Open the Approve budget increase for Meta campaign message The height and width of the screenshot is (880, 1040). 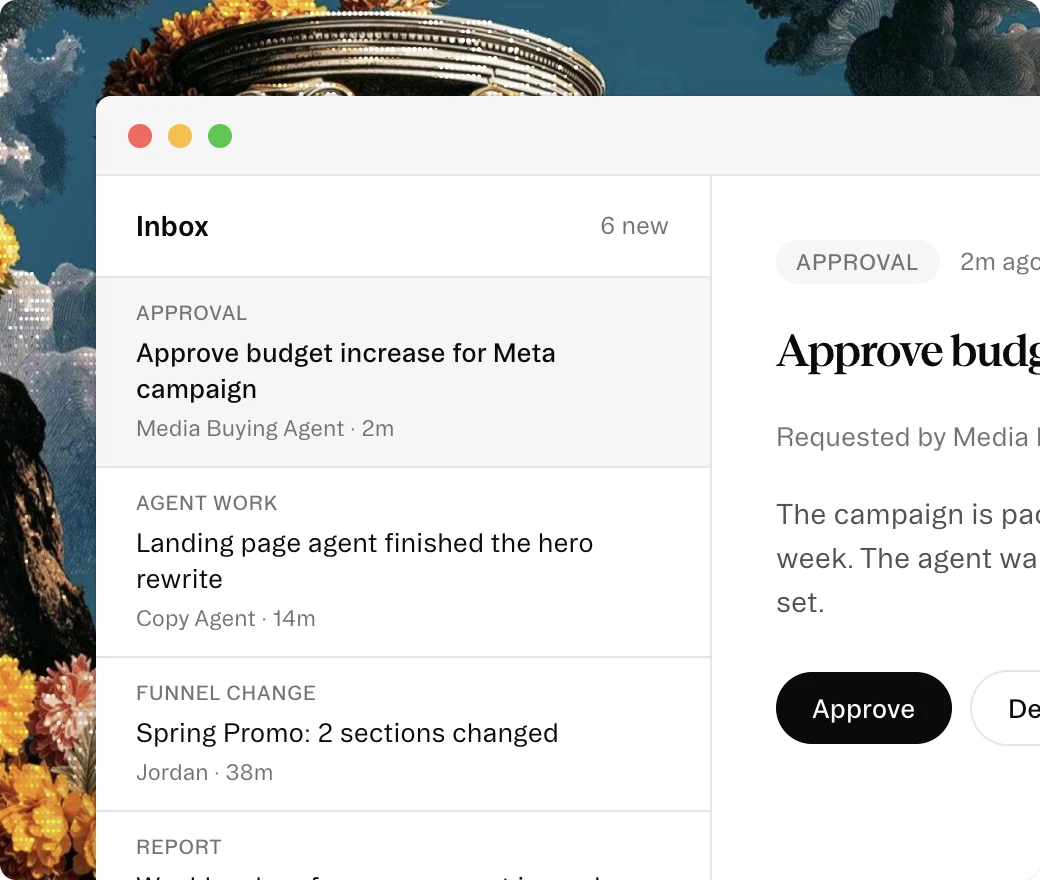click(403, 372)
